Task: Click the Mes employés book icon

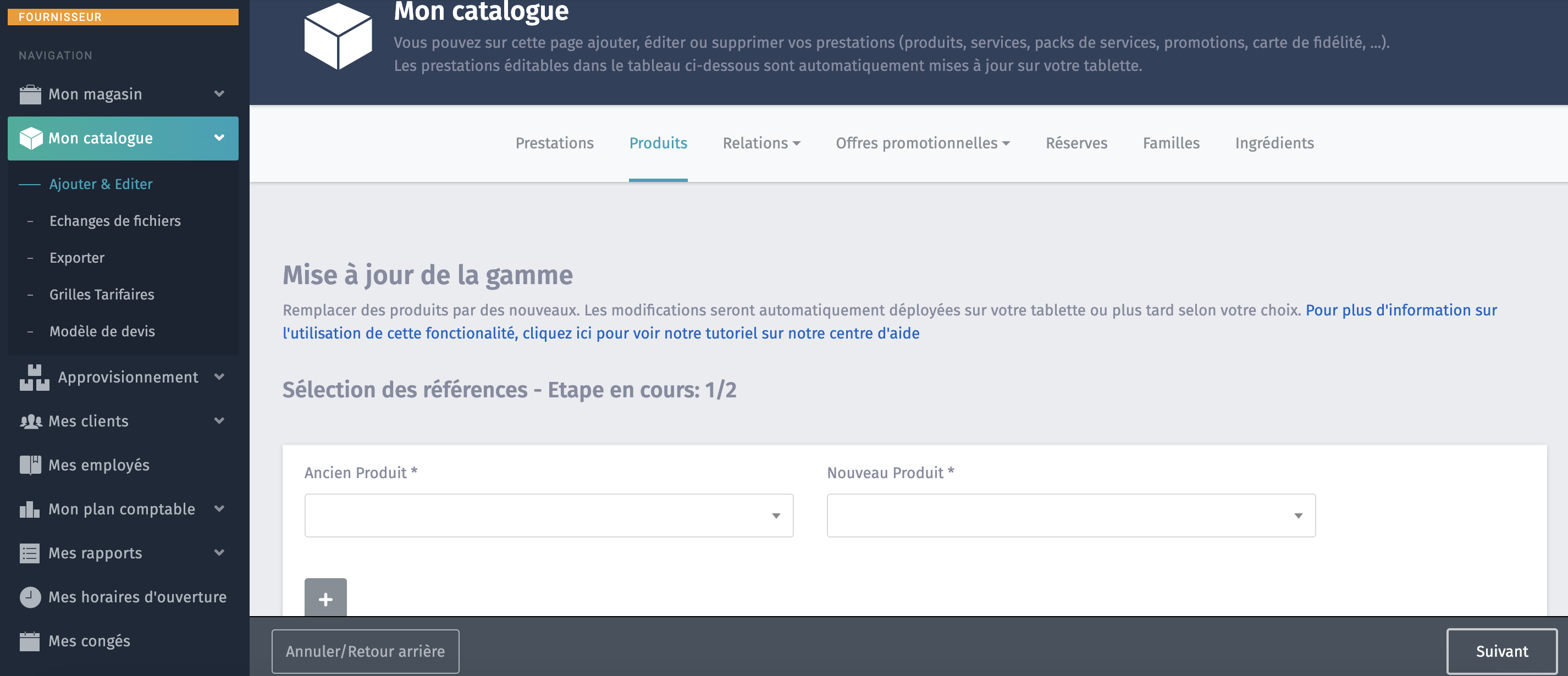Action: 30,465
